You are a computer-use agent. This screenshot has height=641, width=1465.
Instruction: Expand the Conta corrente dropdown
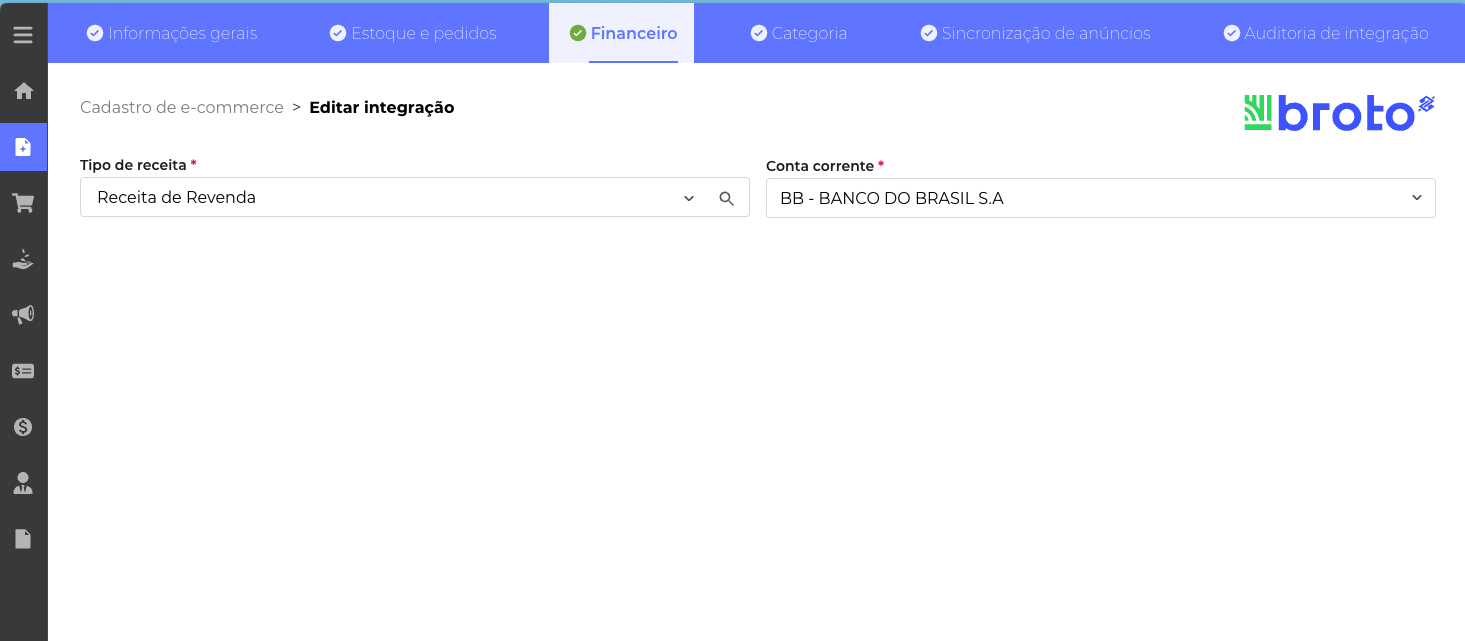(1416, 198)
